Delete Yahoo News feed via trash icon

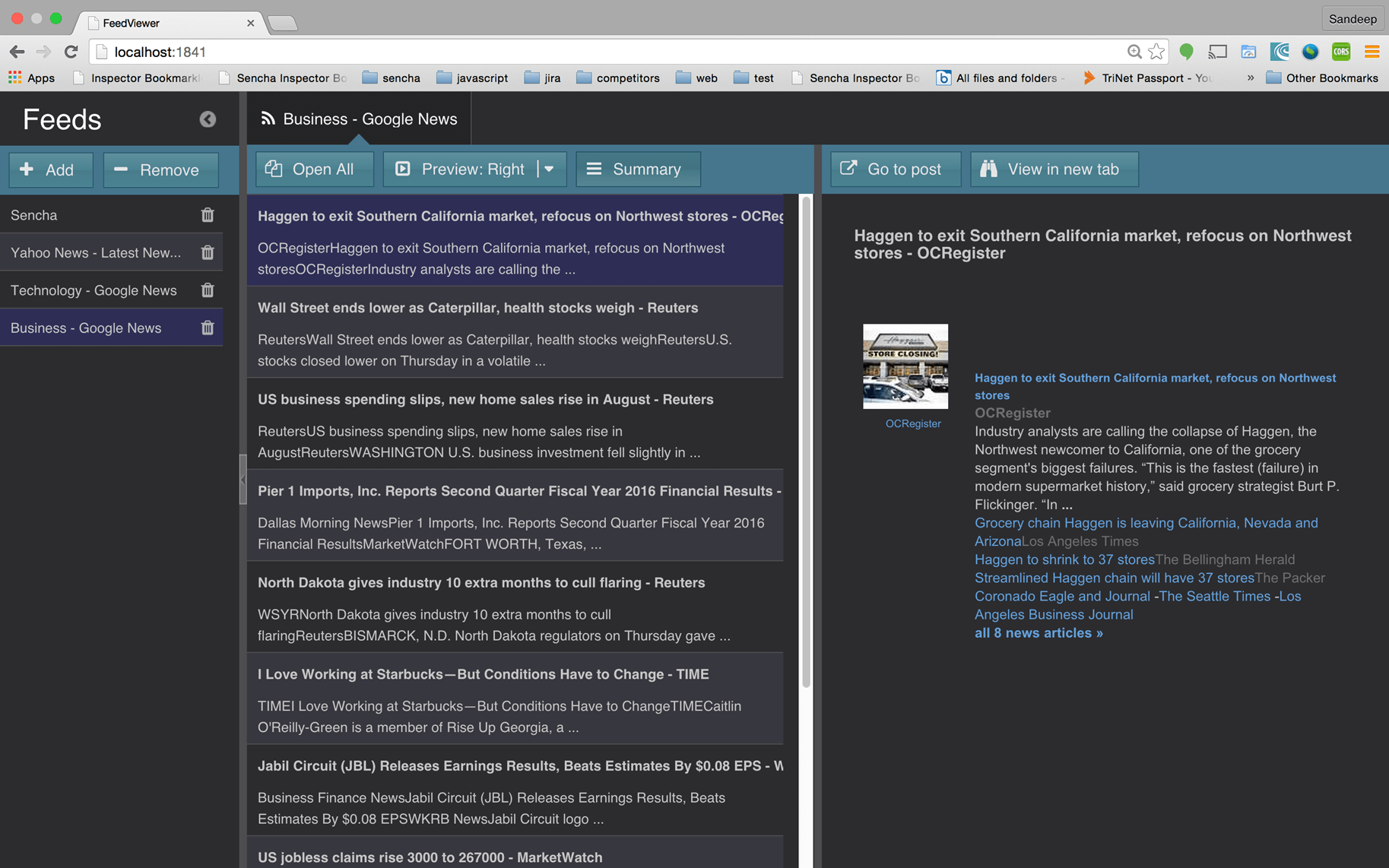pos(208,252)
